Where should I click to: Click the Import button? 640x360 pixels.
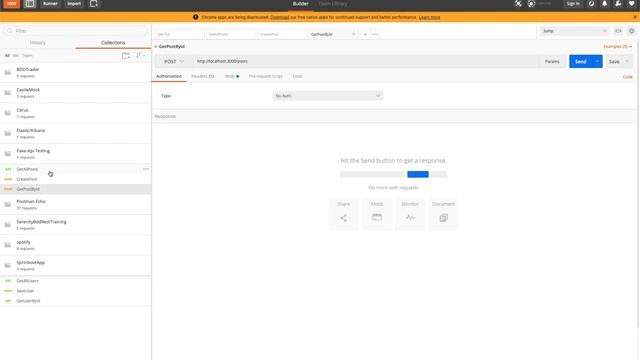tap(74, 4)
